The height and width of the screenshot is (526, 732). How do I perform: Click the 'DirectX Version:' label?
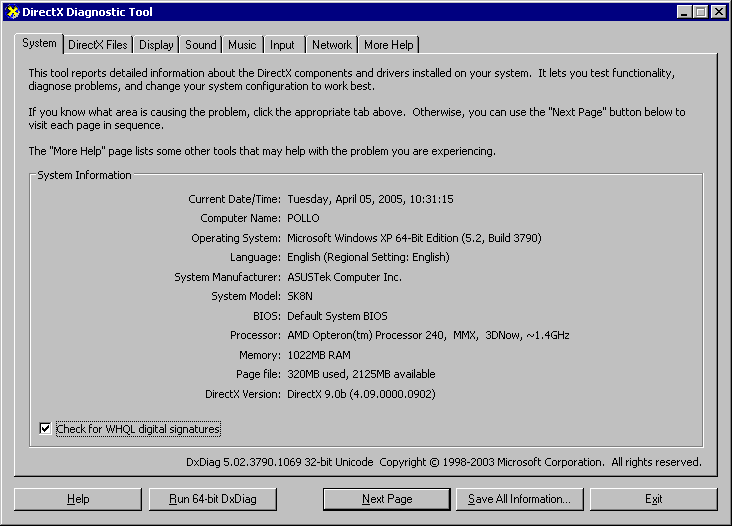point(243,394)
